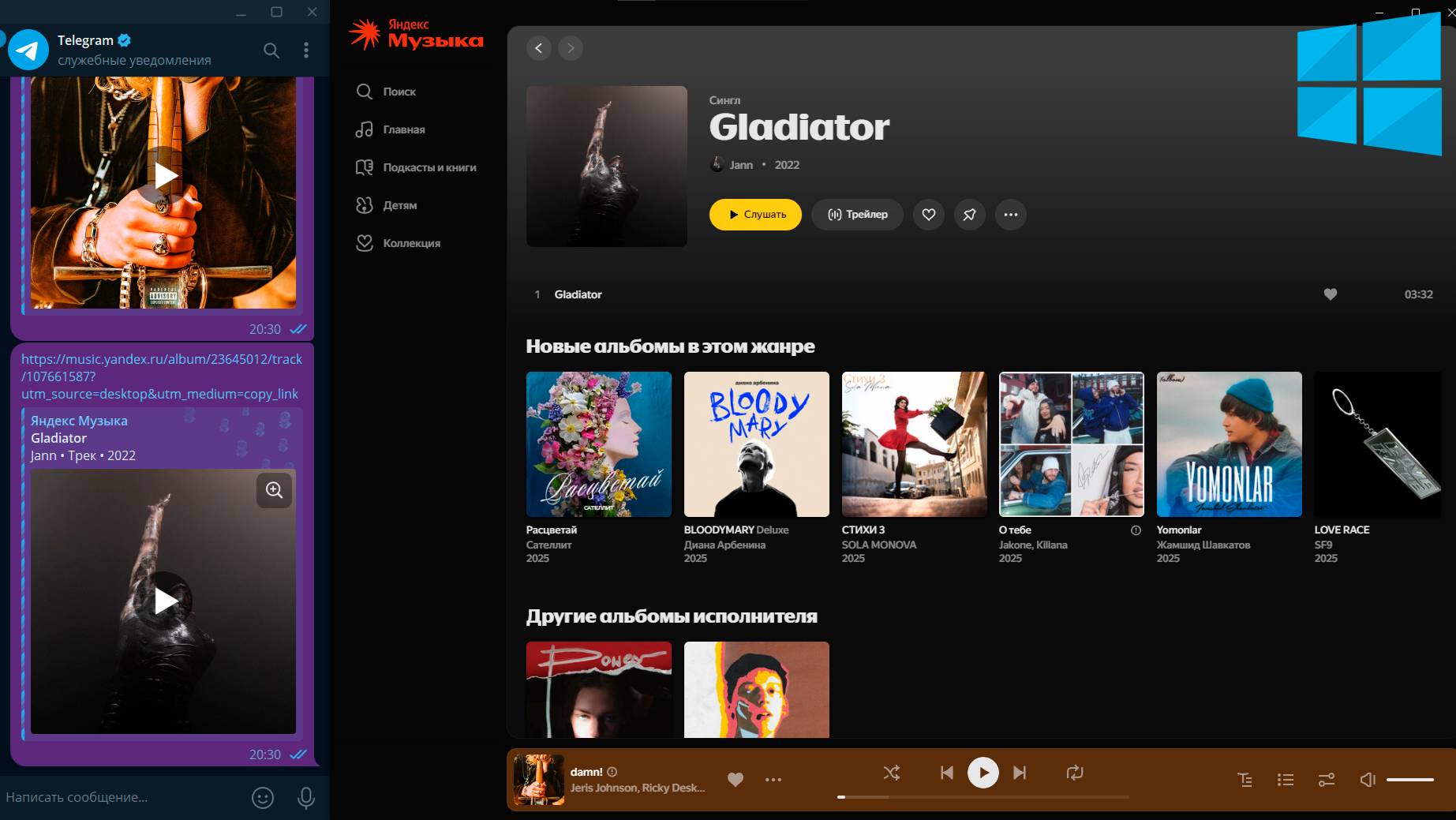Open artist Жамшид Шавкатов link
Viewport: 1456px width, 820px height.
[1203, 545]
